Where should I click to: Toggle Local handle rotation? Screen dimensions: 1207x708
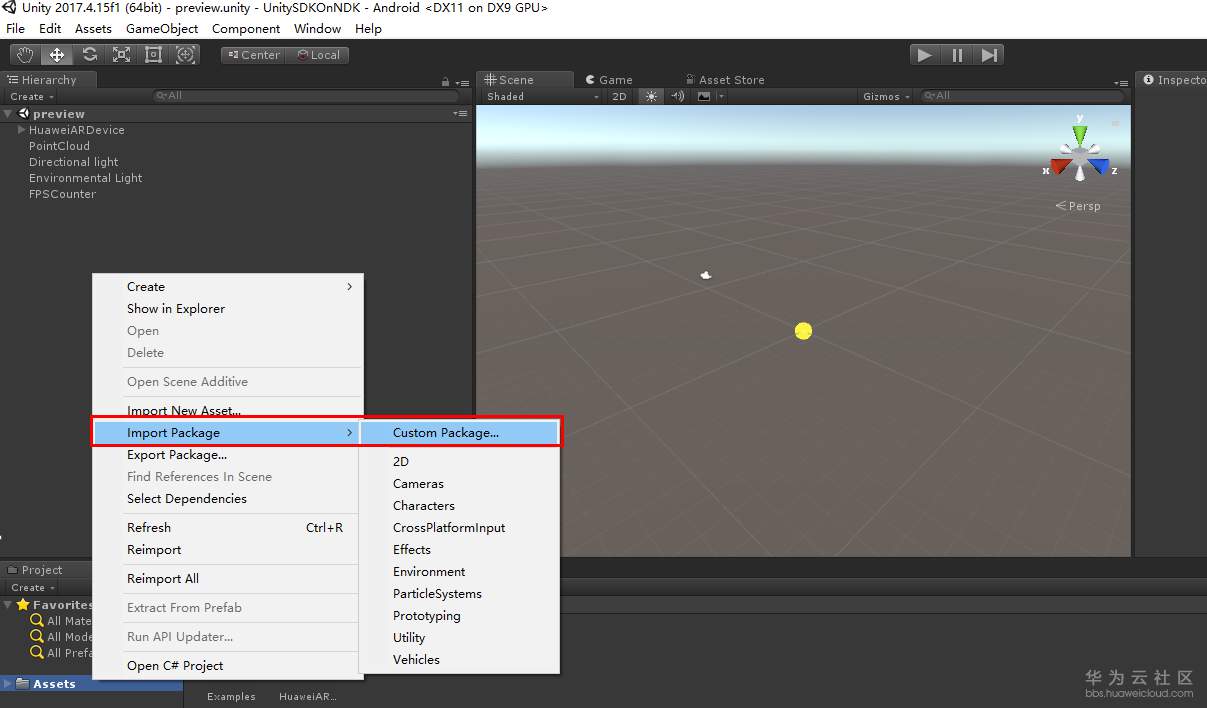click(319, 55)
